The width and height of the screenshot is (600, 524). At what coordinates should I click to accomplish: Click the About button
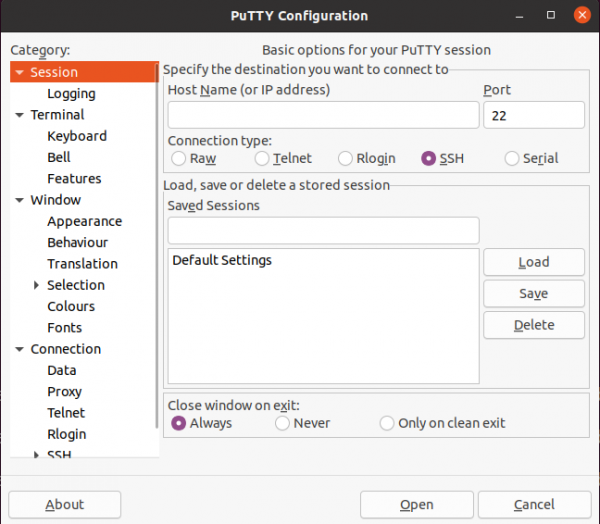[65, 505]
